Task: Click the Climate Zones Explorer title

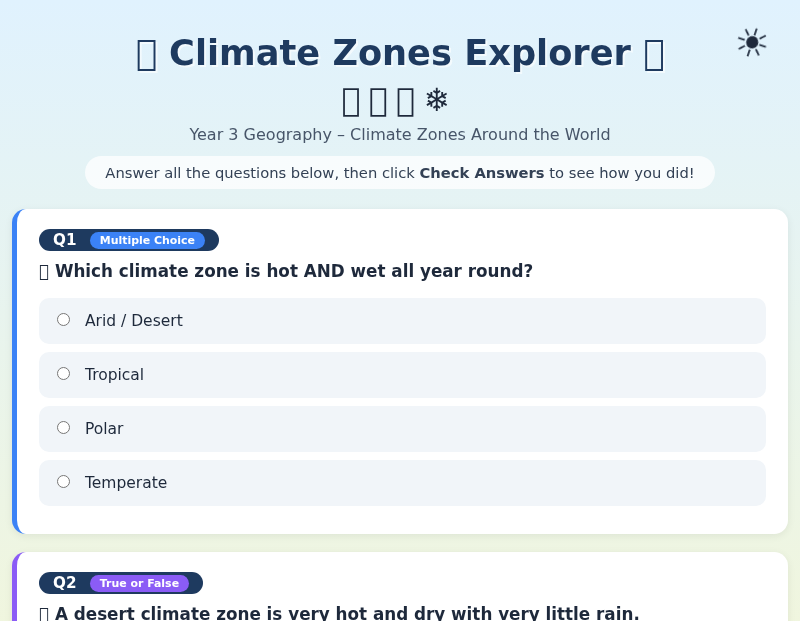Action: pos(400,53)
